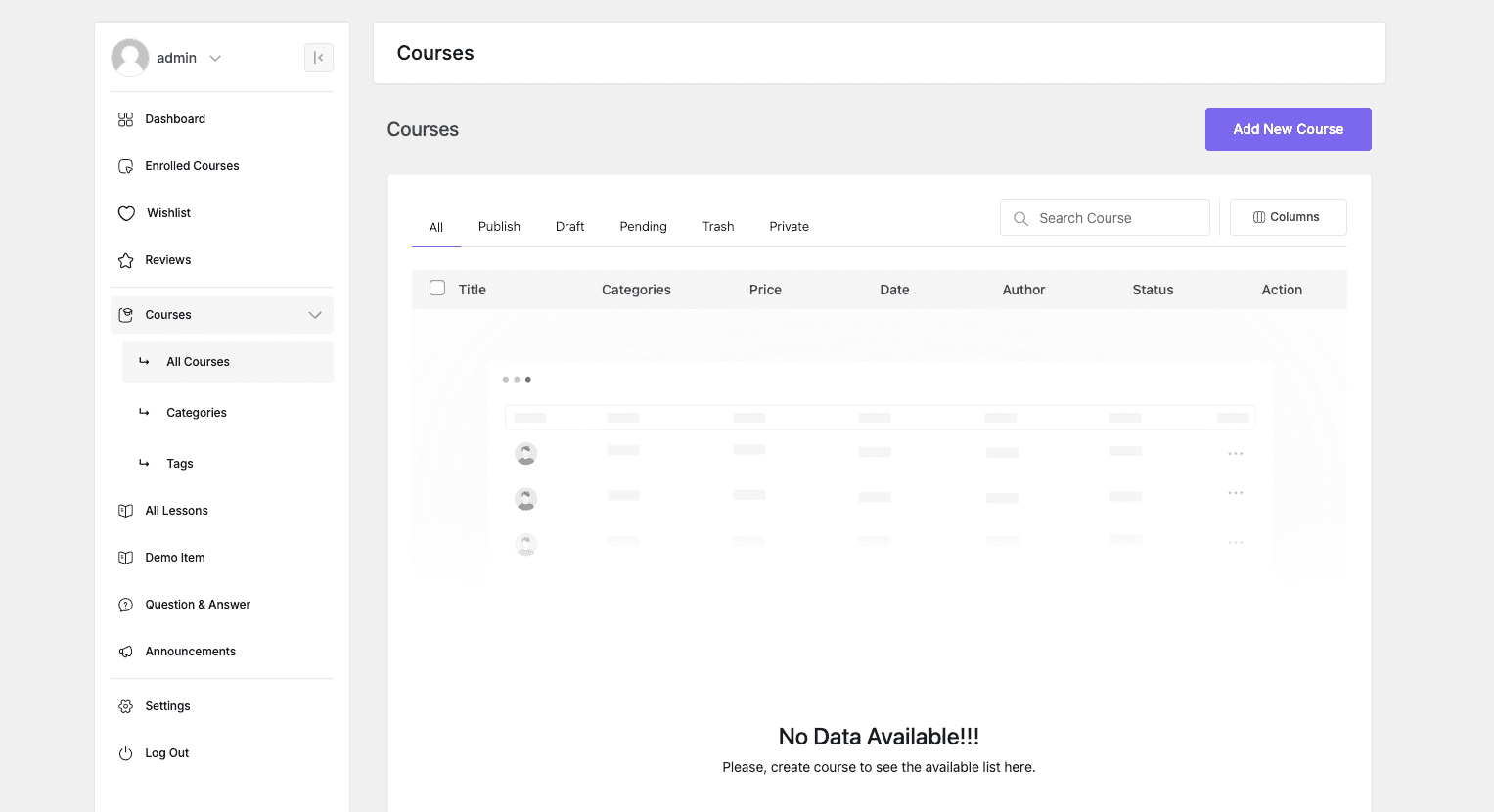Screen dimensions: 1494x812
Task: Click the Wishlist heart icon
Action: click(126, 213)
